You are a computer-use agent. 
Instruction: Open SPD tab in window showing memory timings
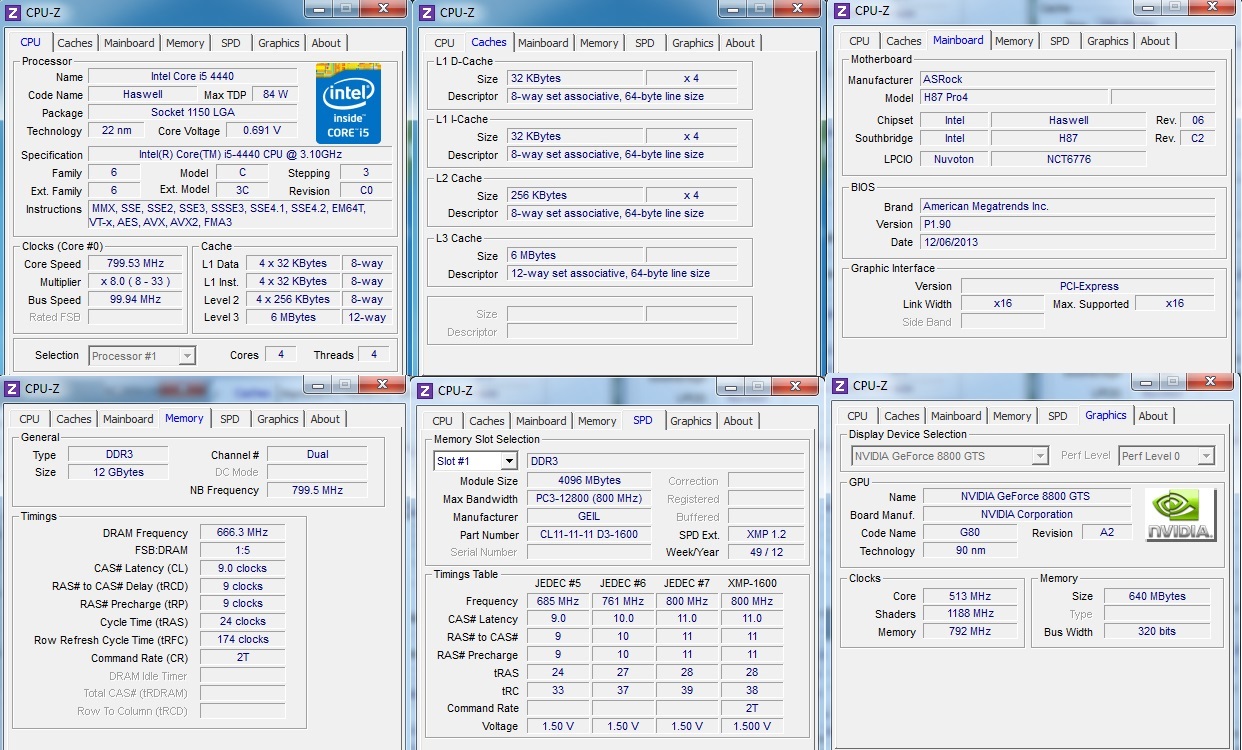(230, 419)
